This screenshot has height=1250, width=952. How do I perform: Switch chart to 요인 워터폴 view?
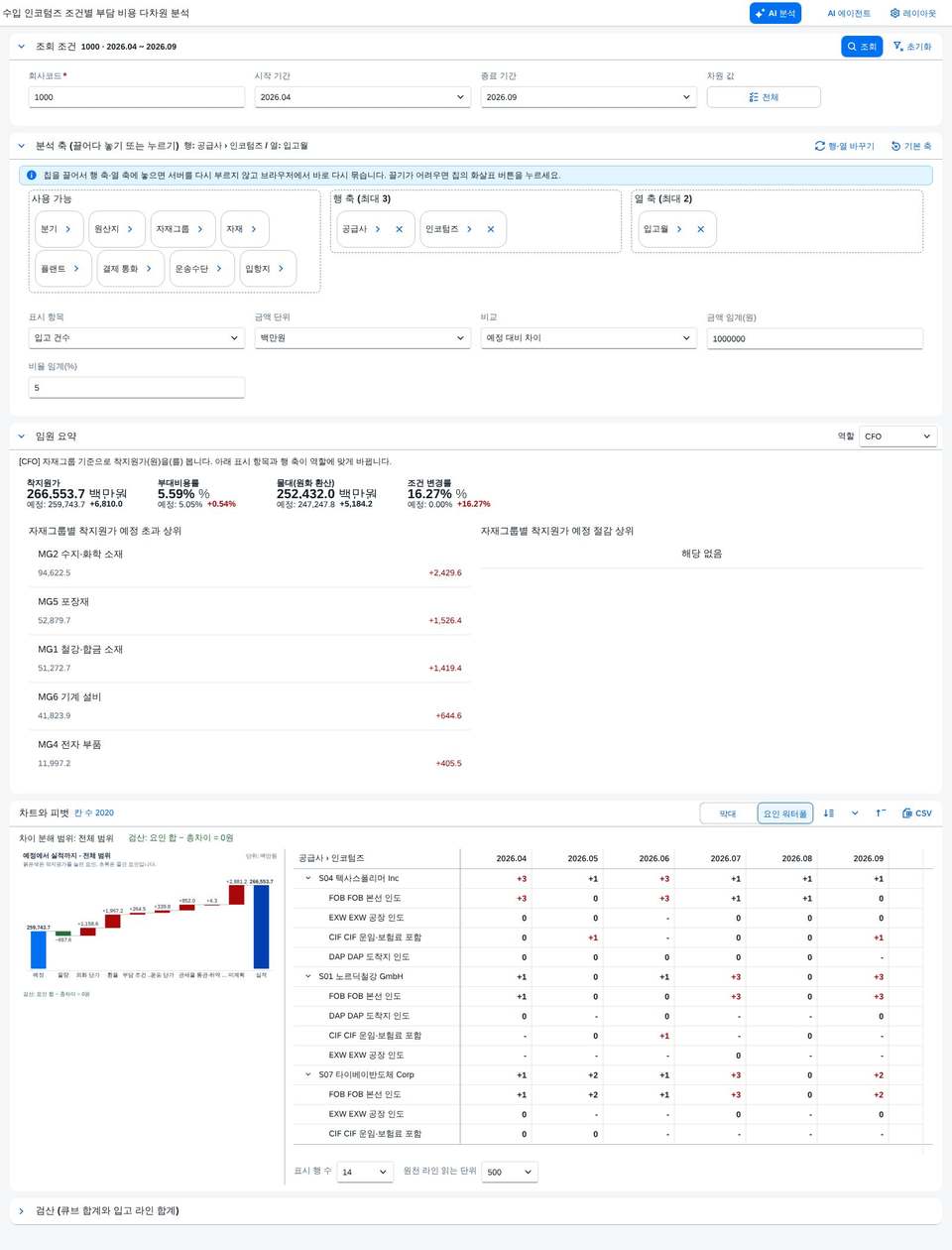[785, 813]
